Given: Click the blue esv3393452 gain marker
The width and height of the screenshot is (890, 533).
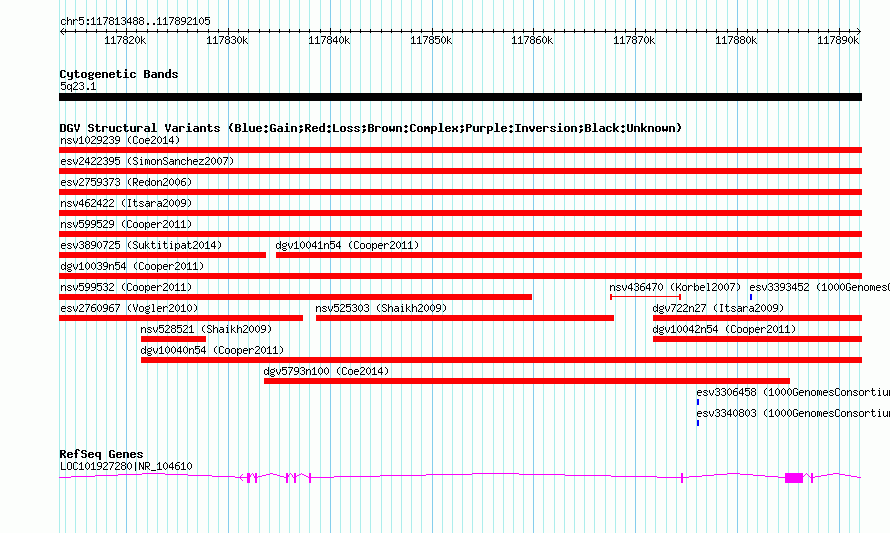Looking at the screenshot, I should pos(751,297).
